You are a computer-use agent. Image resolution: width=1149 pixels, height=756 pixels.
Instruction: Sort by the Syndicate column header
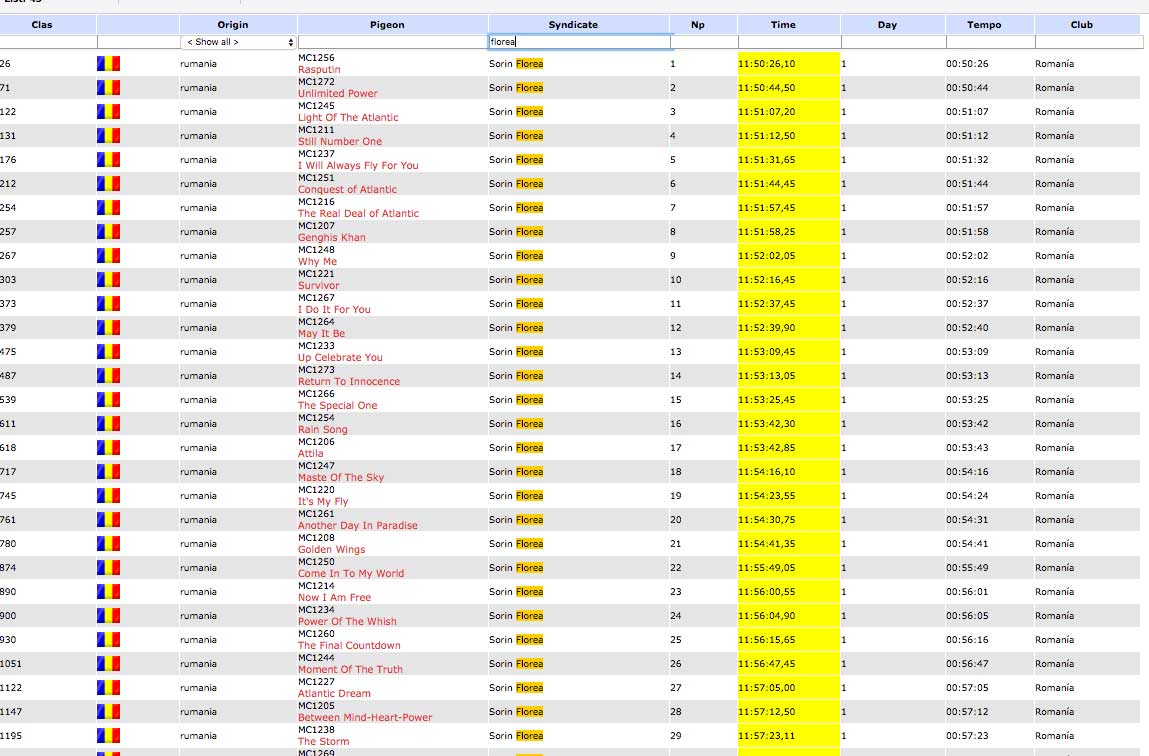(x=573, y=25)
